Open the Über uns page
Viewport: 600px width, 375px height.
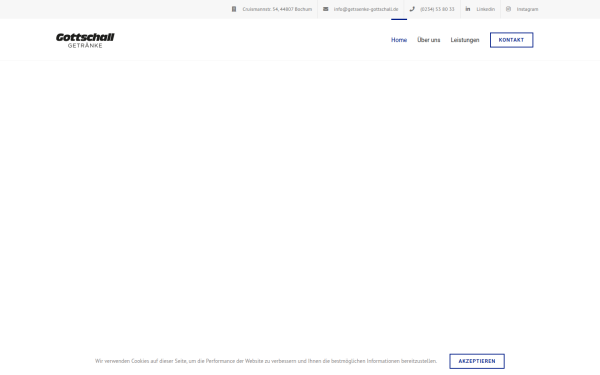pos(429,40)
